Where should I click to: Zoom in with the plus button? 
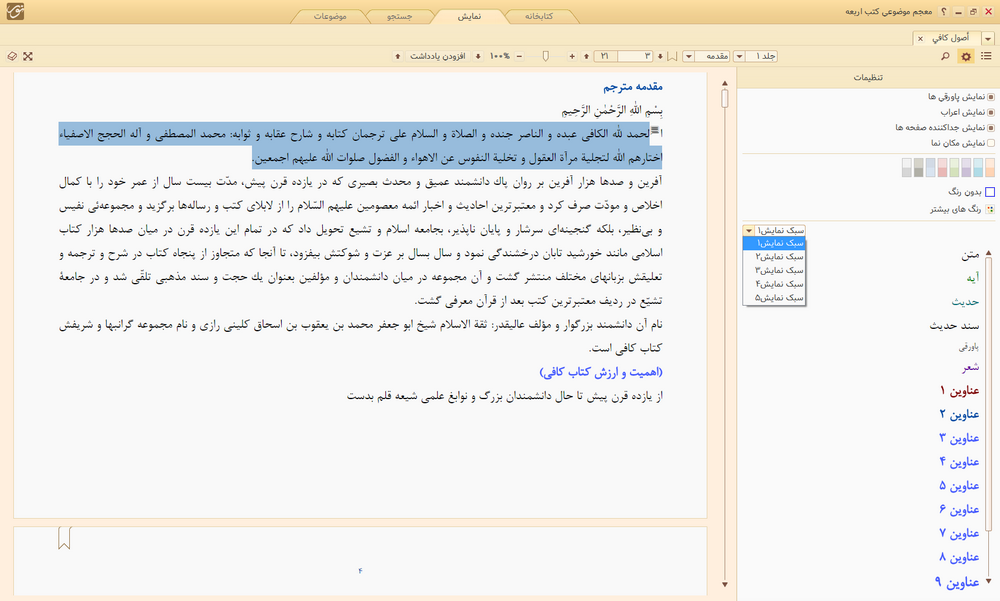(x=572, y=56)
